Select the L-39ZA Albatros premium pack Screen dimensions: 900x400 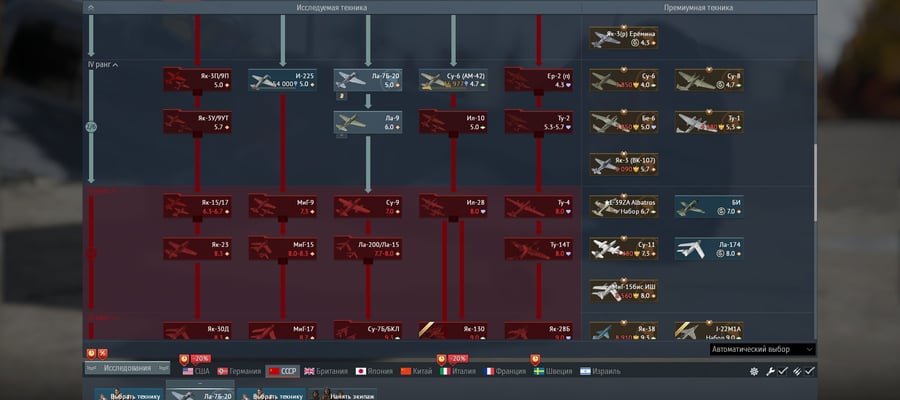[x=624, y=207]
